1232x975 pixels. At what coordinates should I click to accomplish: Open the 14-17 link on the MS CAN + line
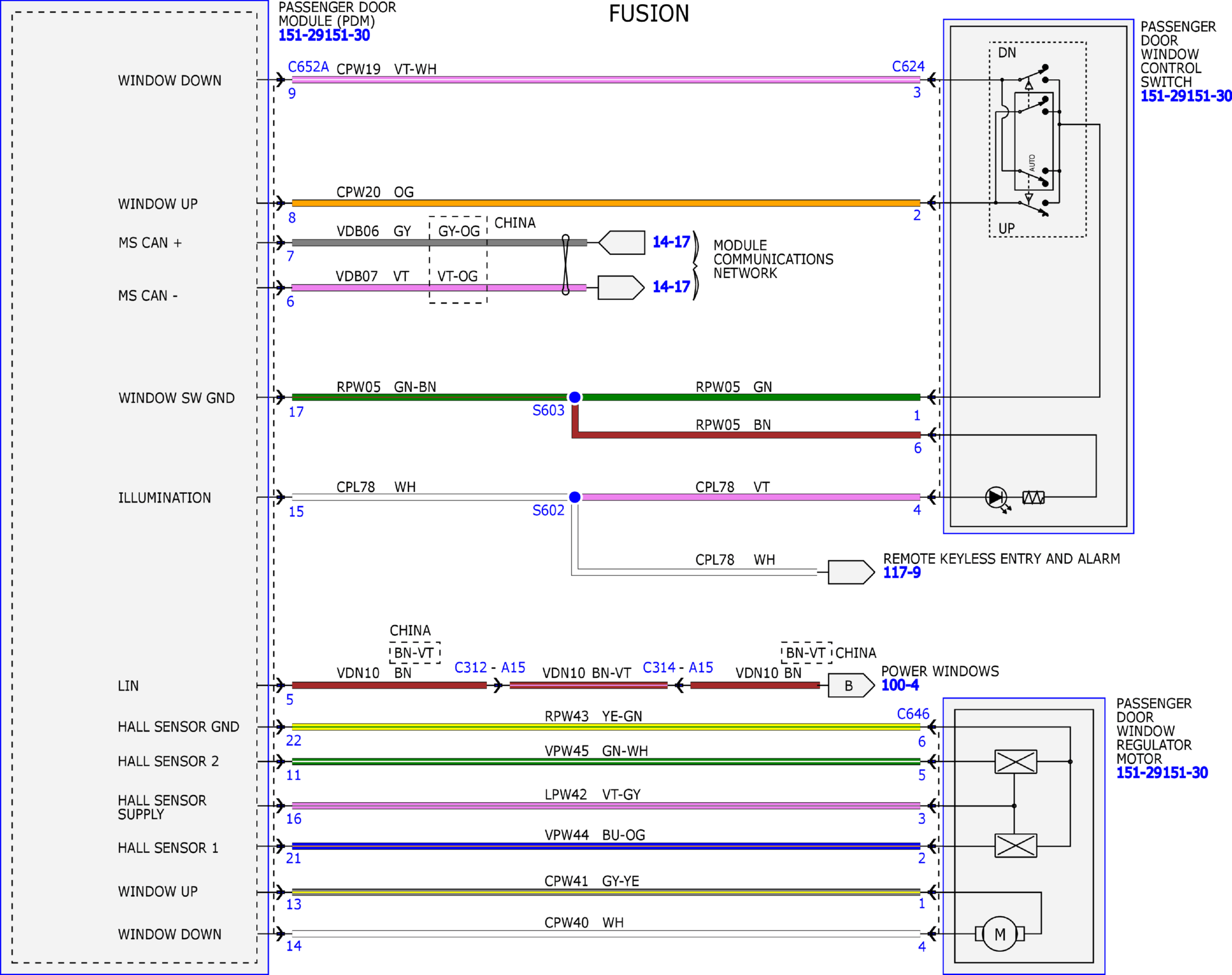(x=671, y=242)
